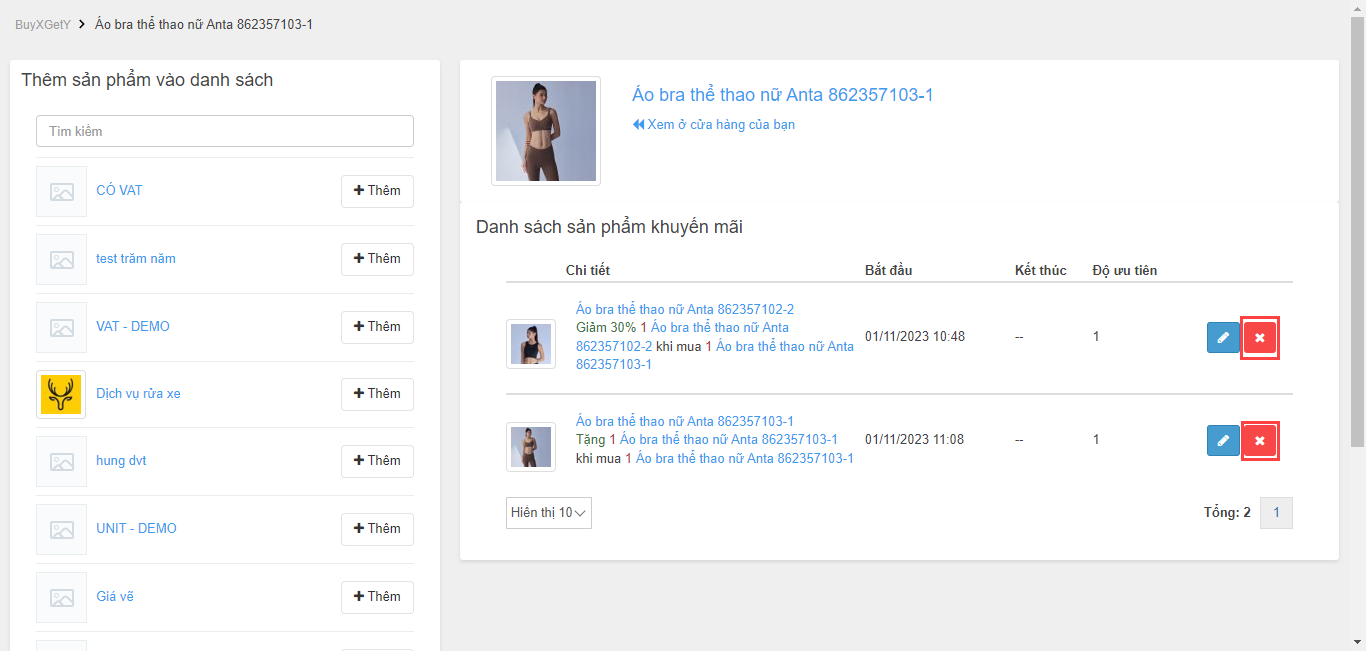Click image placeholder icon for test trăm năm
1366x651 pixels.
(62, 260)
